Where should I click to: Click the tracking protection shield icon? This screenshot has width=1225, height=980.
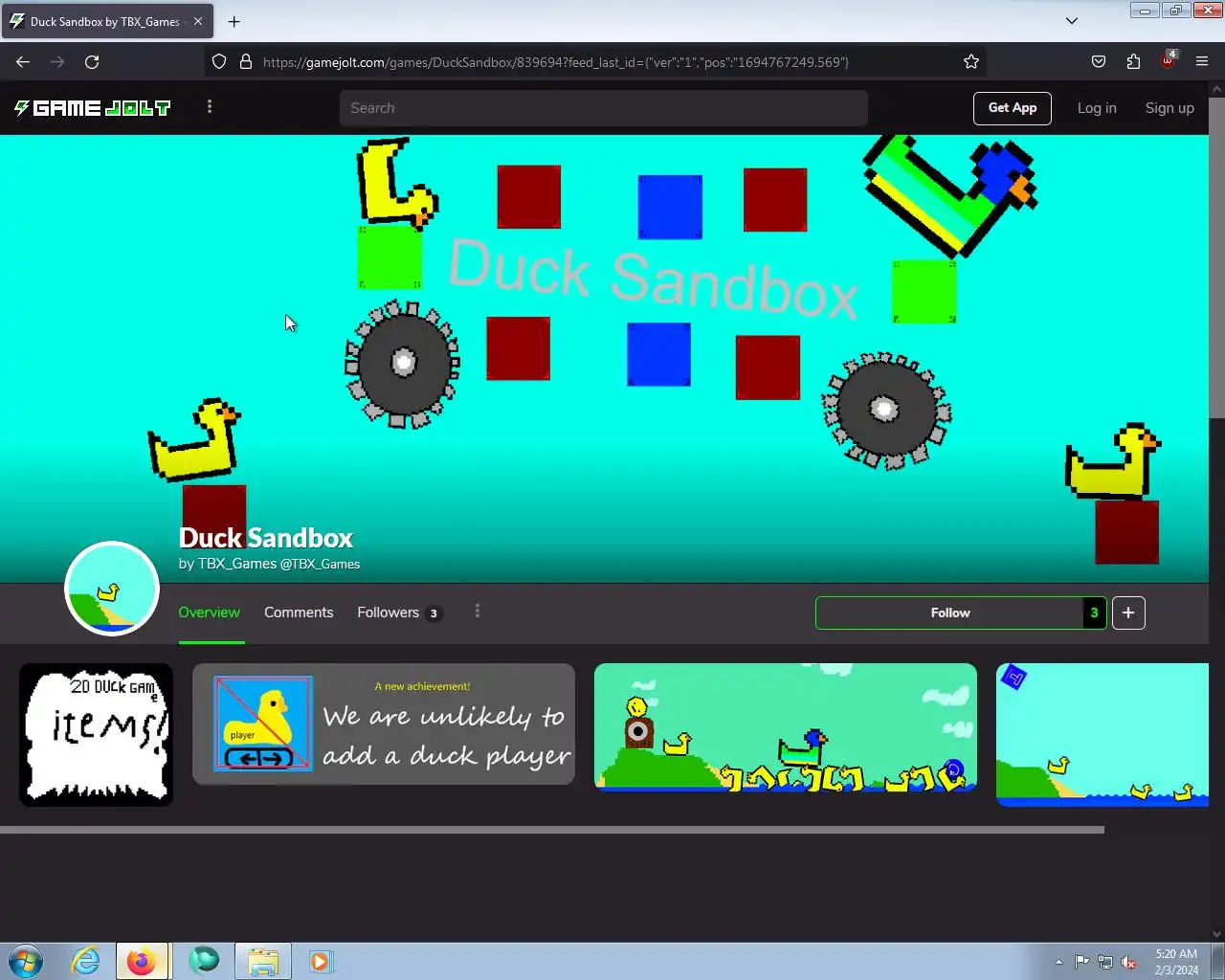click(219, 62)
